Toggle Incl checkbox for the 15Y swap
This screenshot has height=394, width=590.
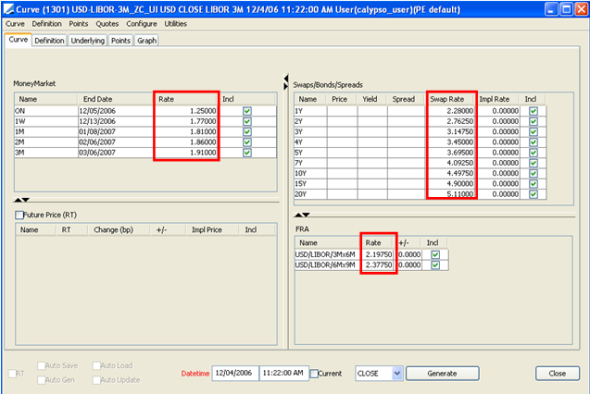(x=533, y=184)
